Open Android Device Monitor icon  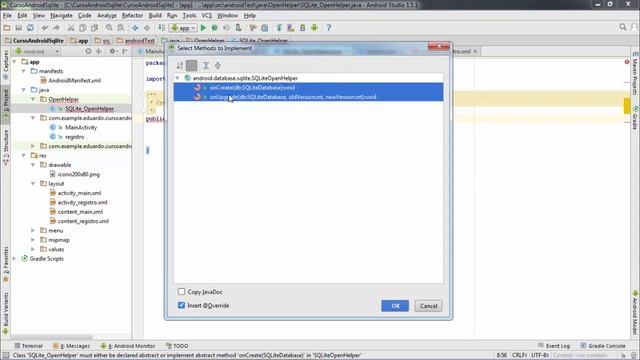(x=314, y=28)
